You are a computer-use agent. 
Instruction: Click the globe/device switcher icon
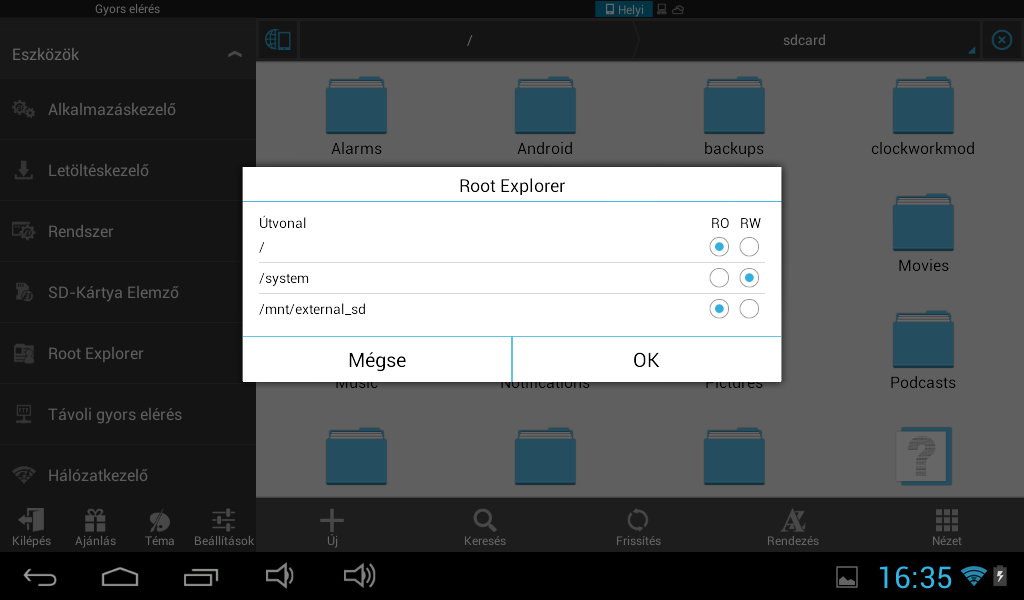[x=278, y=40]
